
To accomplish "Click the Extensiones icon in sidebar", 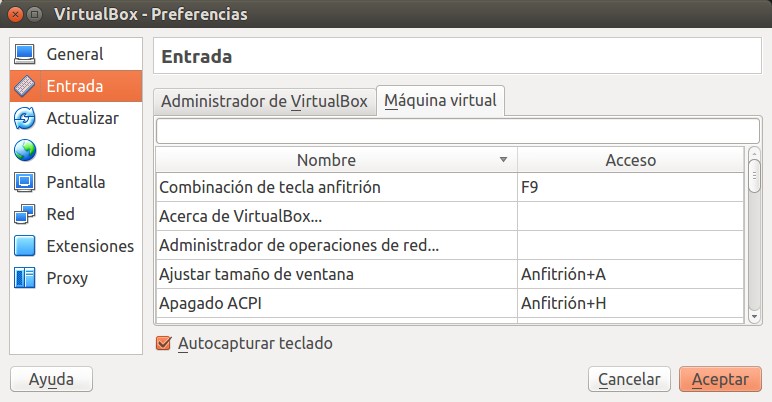I will coord(25,246).
